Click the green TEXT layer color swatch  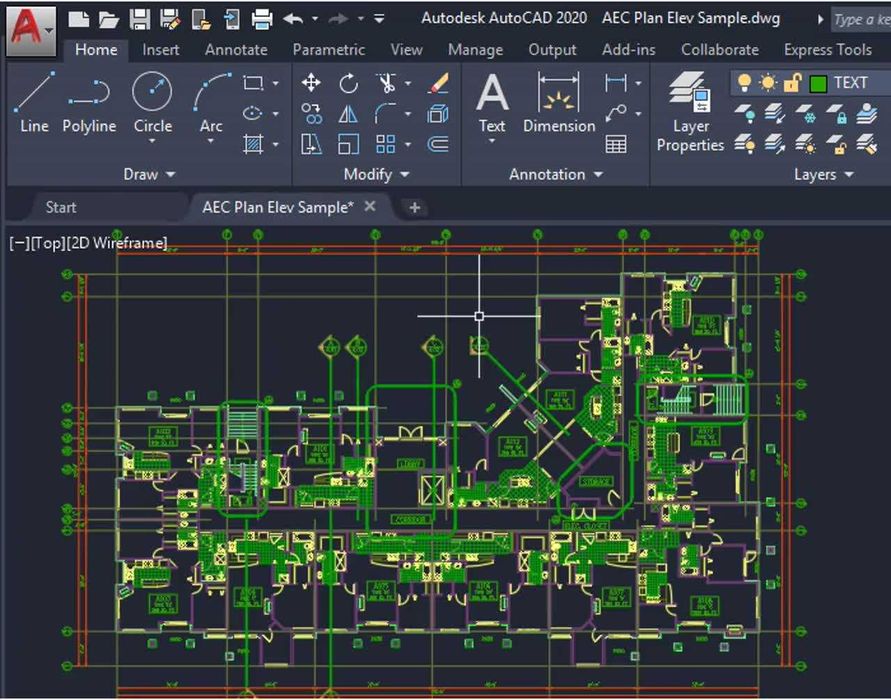(817, 84)
